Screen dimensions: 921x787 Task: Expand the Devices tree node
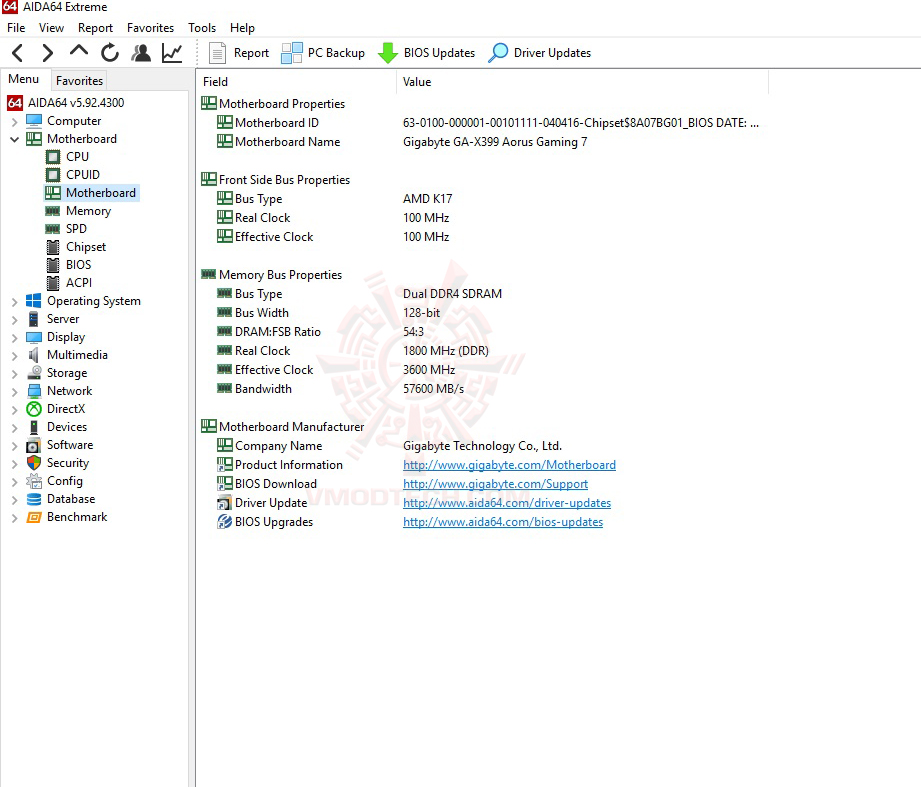click(15, 428)
